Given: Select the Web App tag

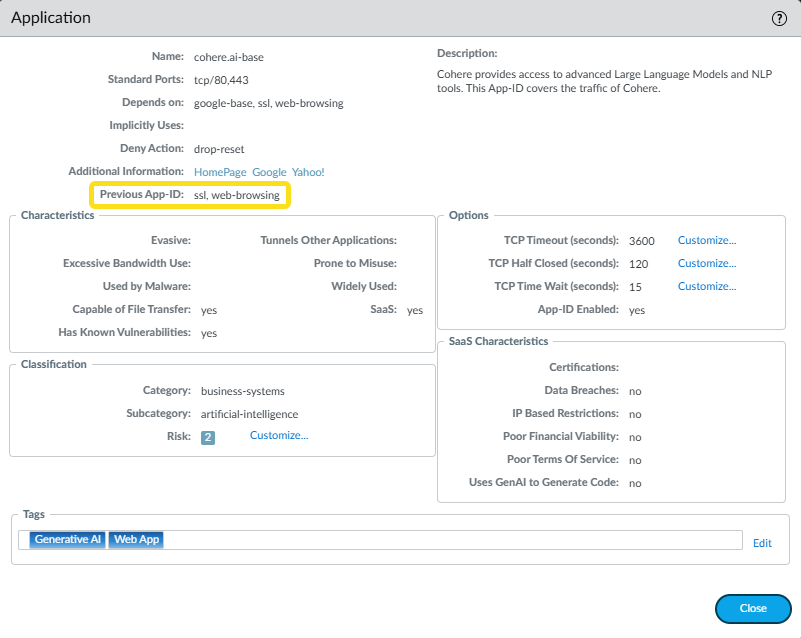Looking at the screenshot, I should [137, 540].
